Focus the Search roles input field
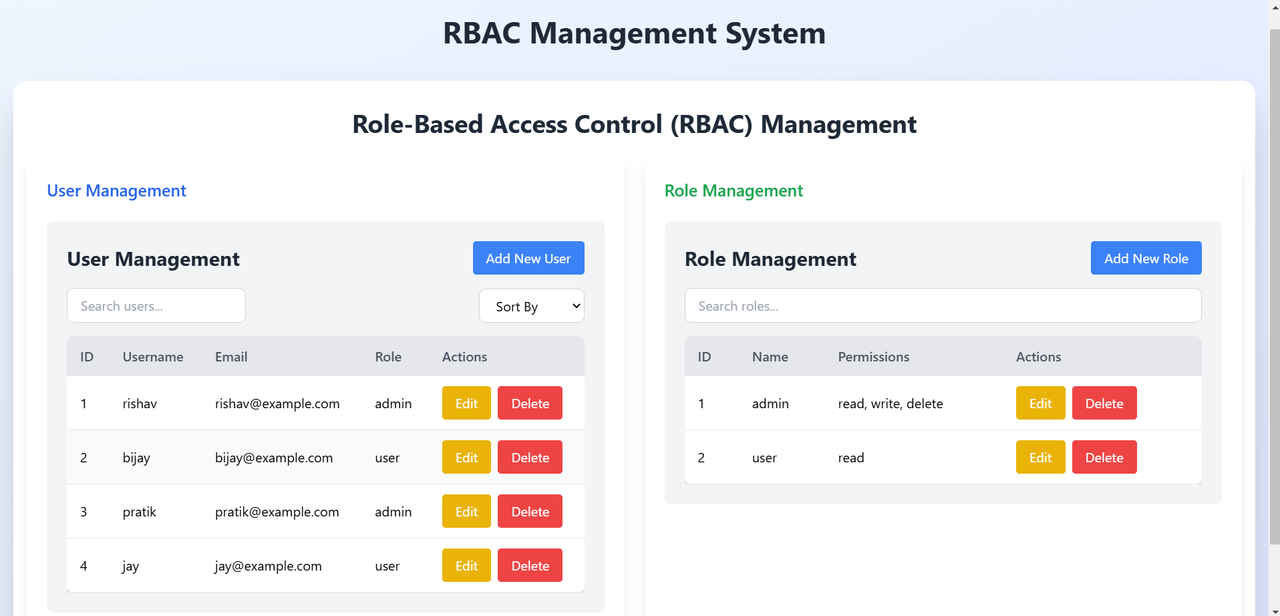Viewport: 1280px width, 616px height. [x=943, y=306]
